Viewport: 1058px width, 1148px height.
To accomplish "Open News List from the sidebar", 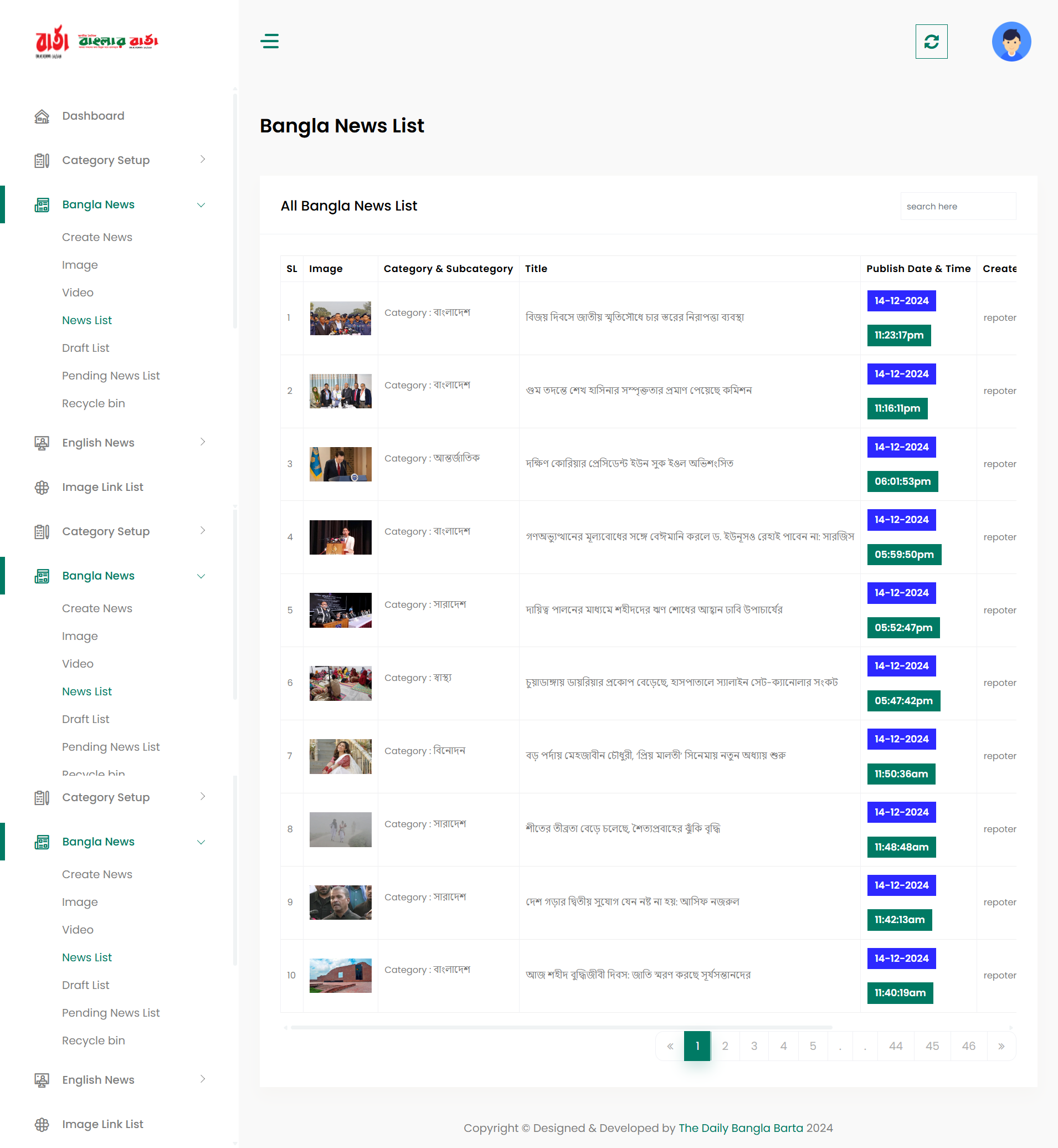I will click(87, 320).
